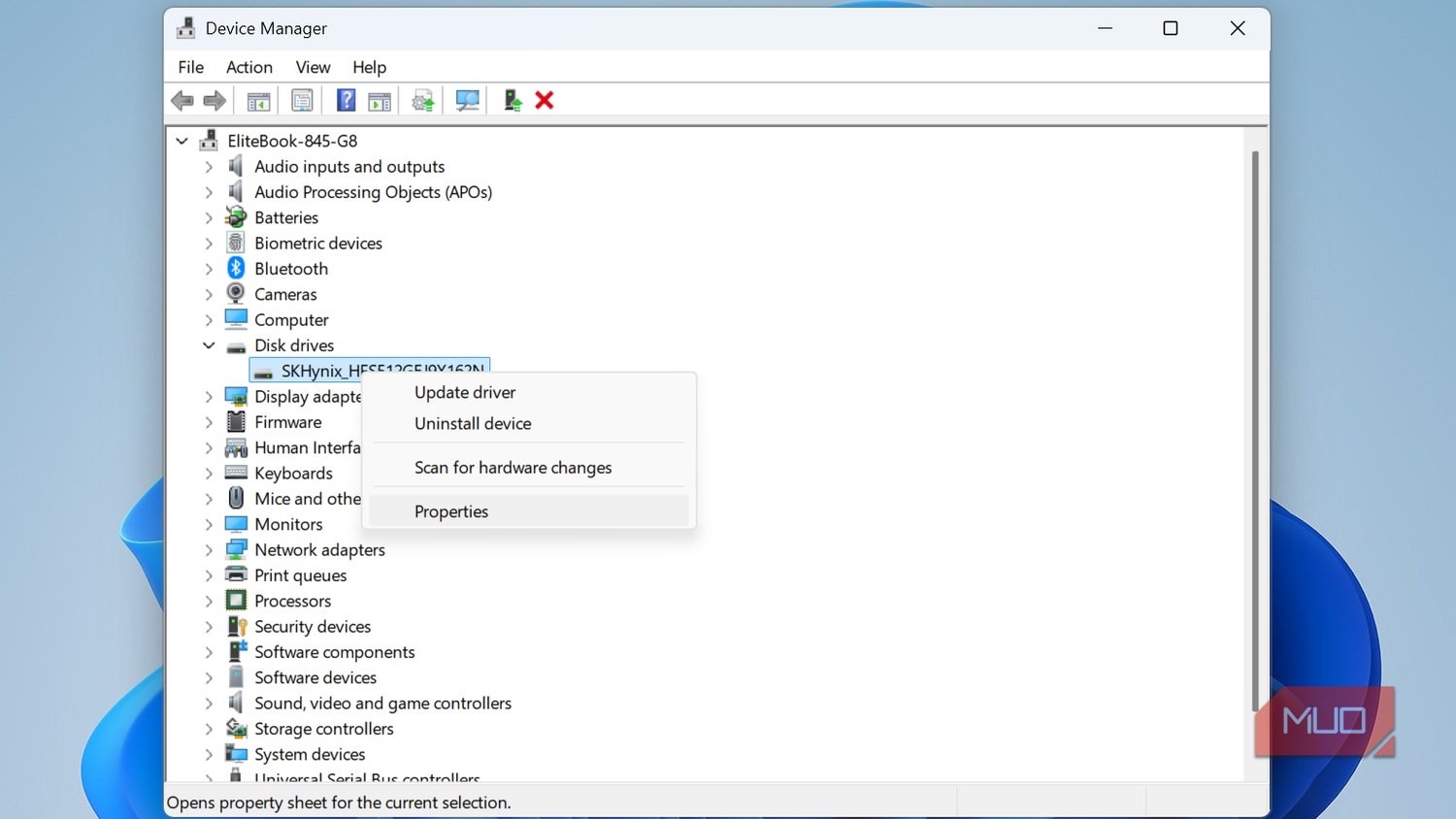Screen dimensions: 1456x819
Task: Click the Software components icon
Action: (x=236, y=651)
